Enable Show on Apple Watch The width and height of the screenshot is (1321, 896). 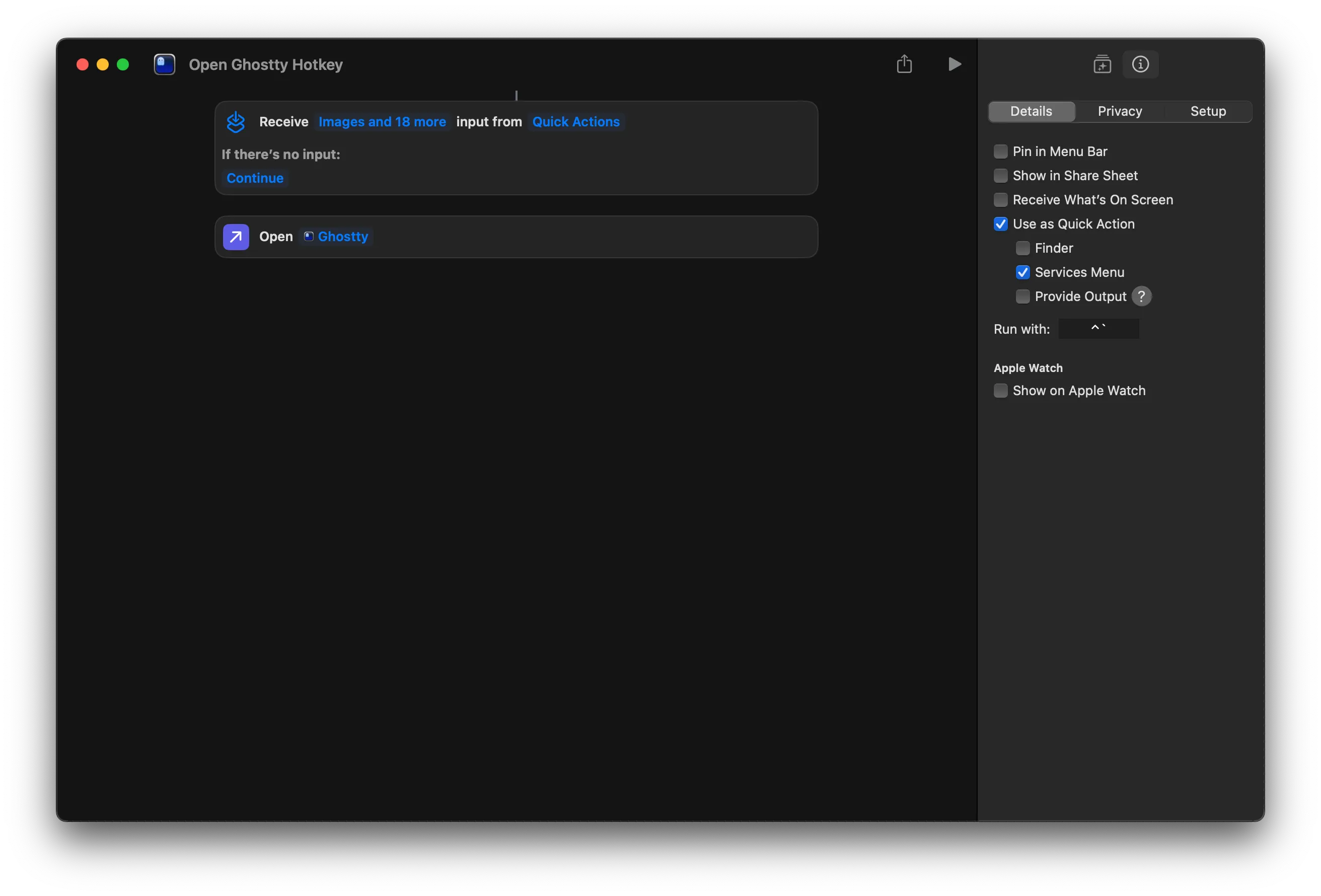1000,391
